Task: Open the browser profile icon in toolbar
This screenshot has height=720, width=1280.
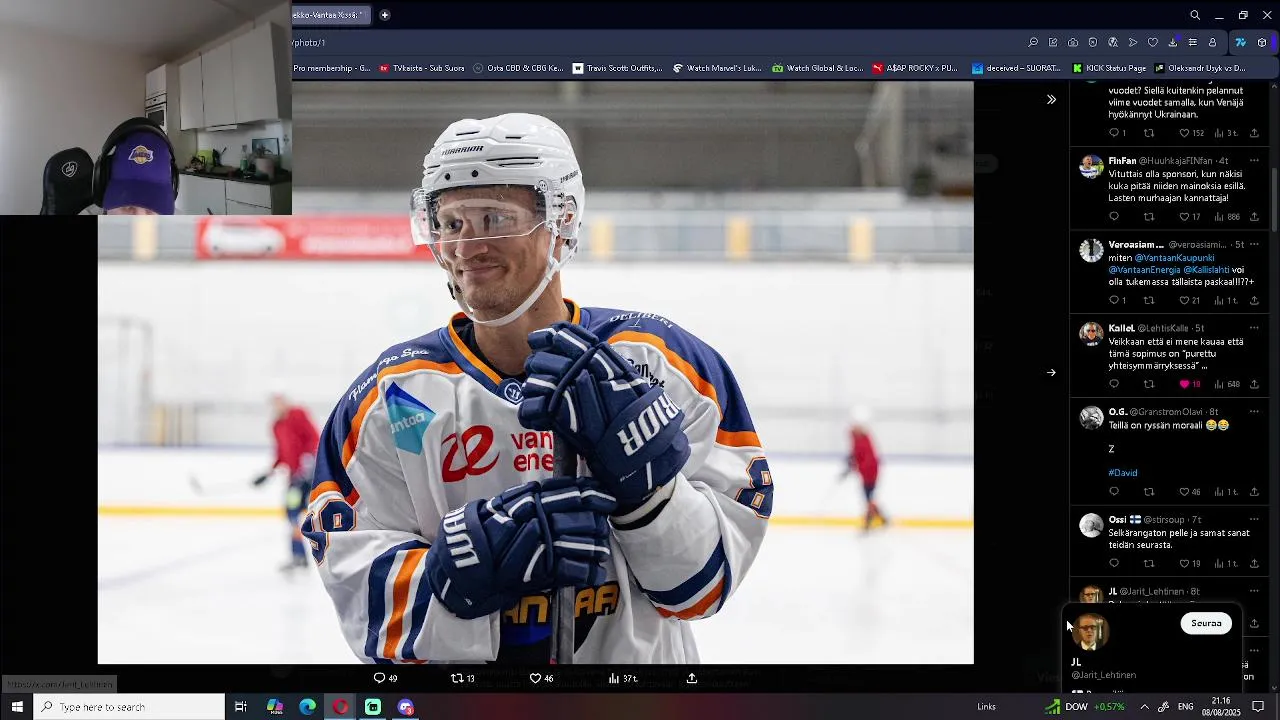Action: click(1212, 42)
